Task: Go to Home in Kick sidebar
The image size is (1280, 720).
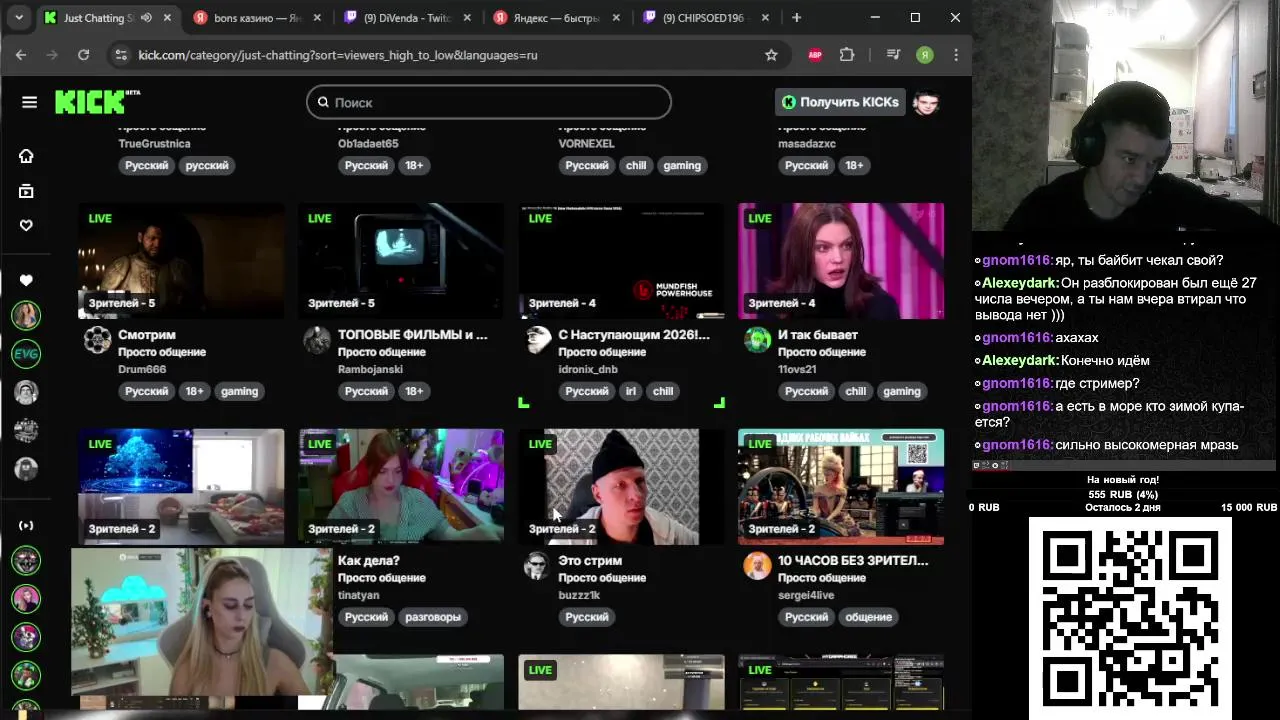Action: coord(26,156)
